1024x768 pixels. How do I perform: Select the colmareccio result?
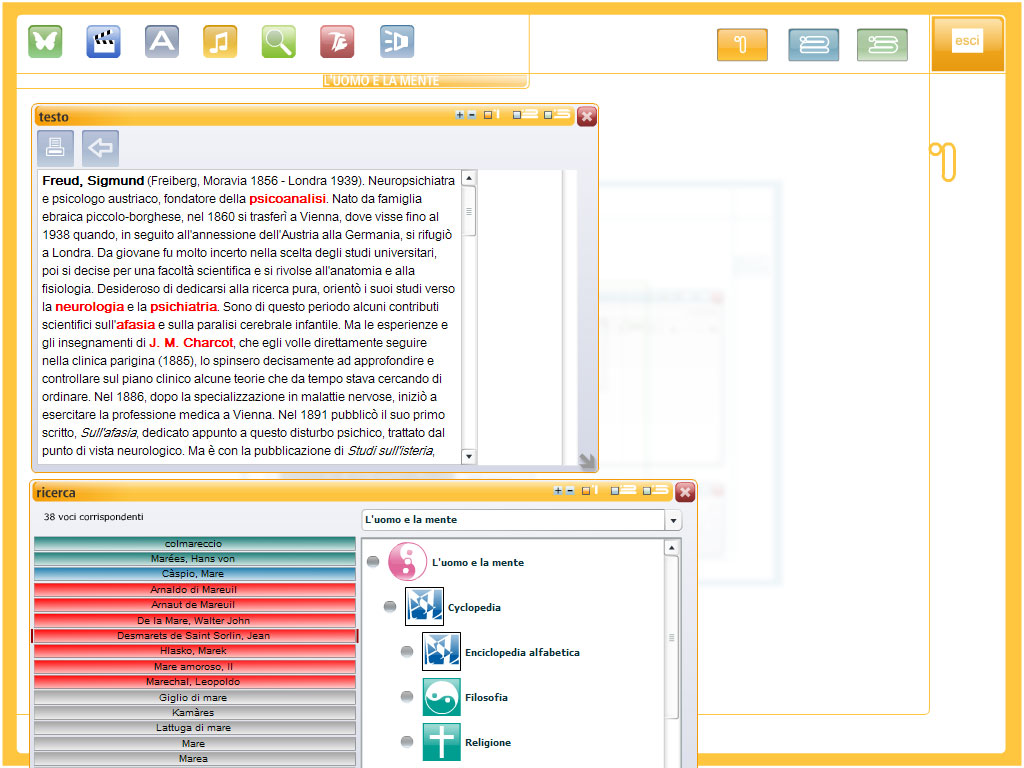click(195, 543)
